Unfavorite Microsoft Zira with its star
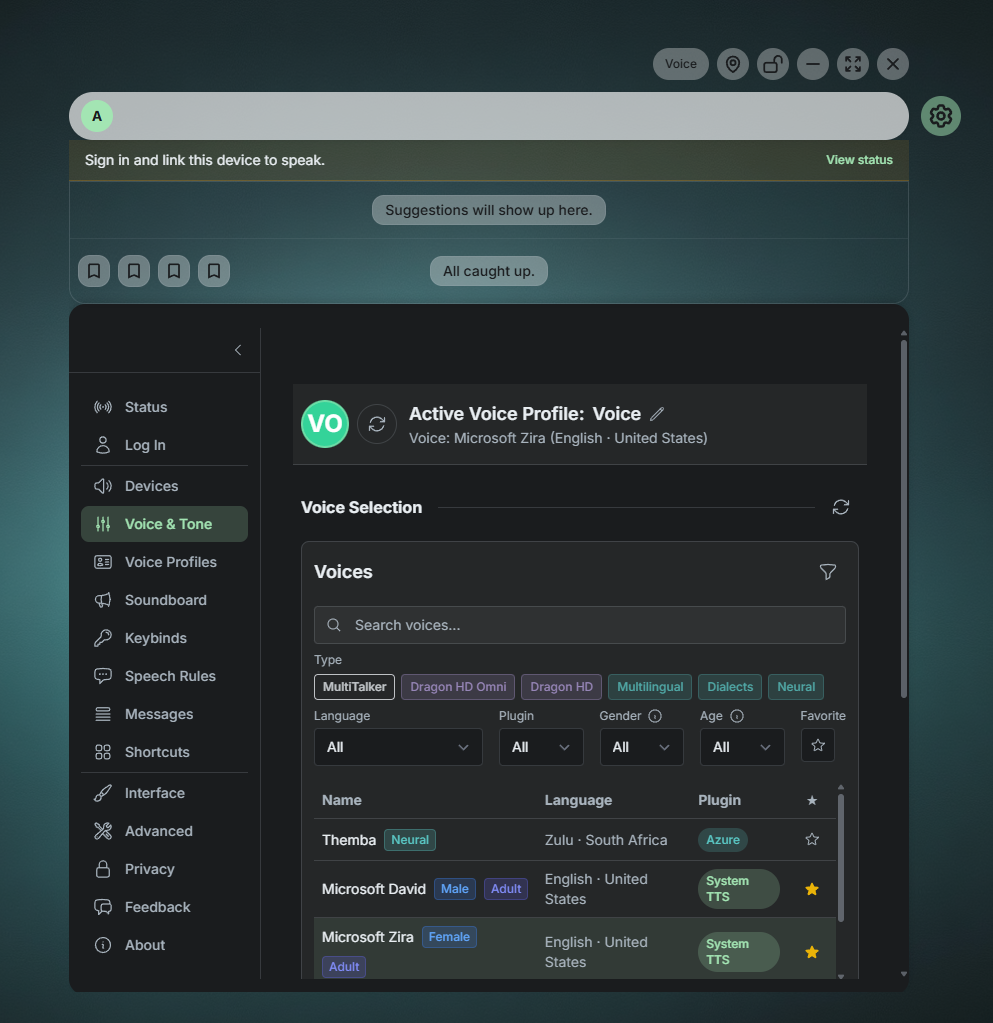 pyautogui.click(x=812, y=953)
